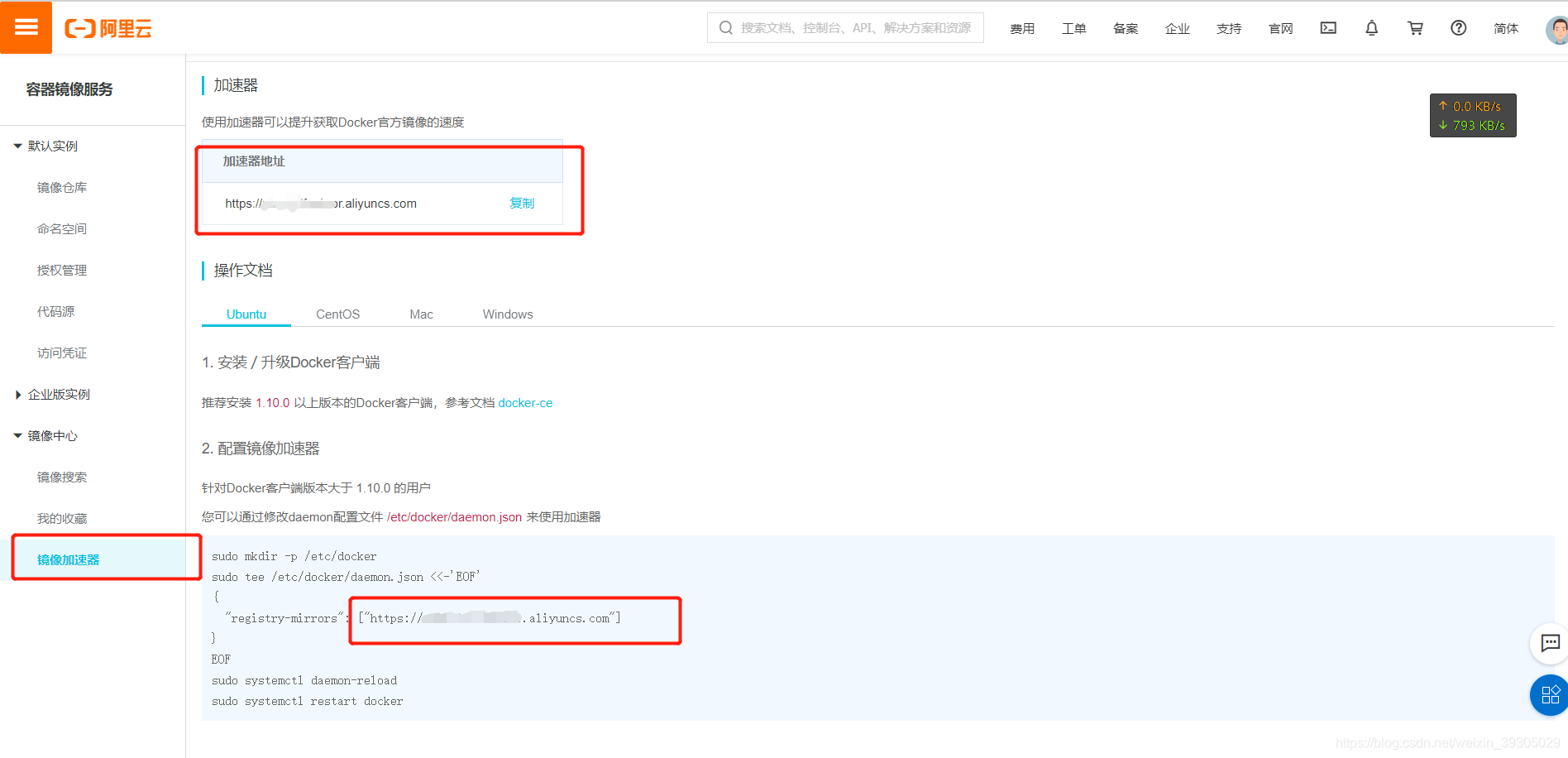Select the Ubuntu tab
1568x758 pixels.
pos(246,314)
